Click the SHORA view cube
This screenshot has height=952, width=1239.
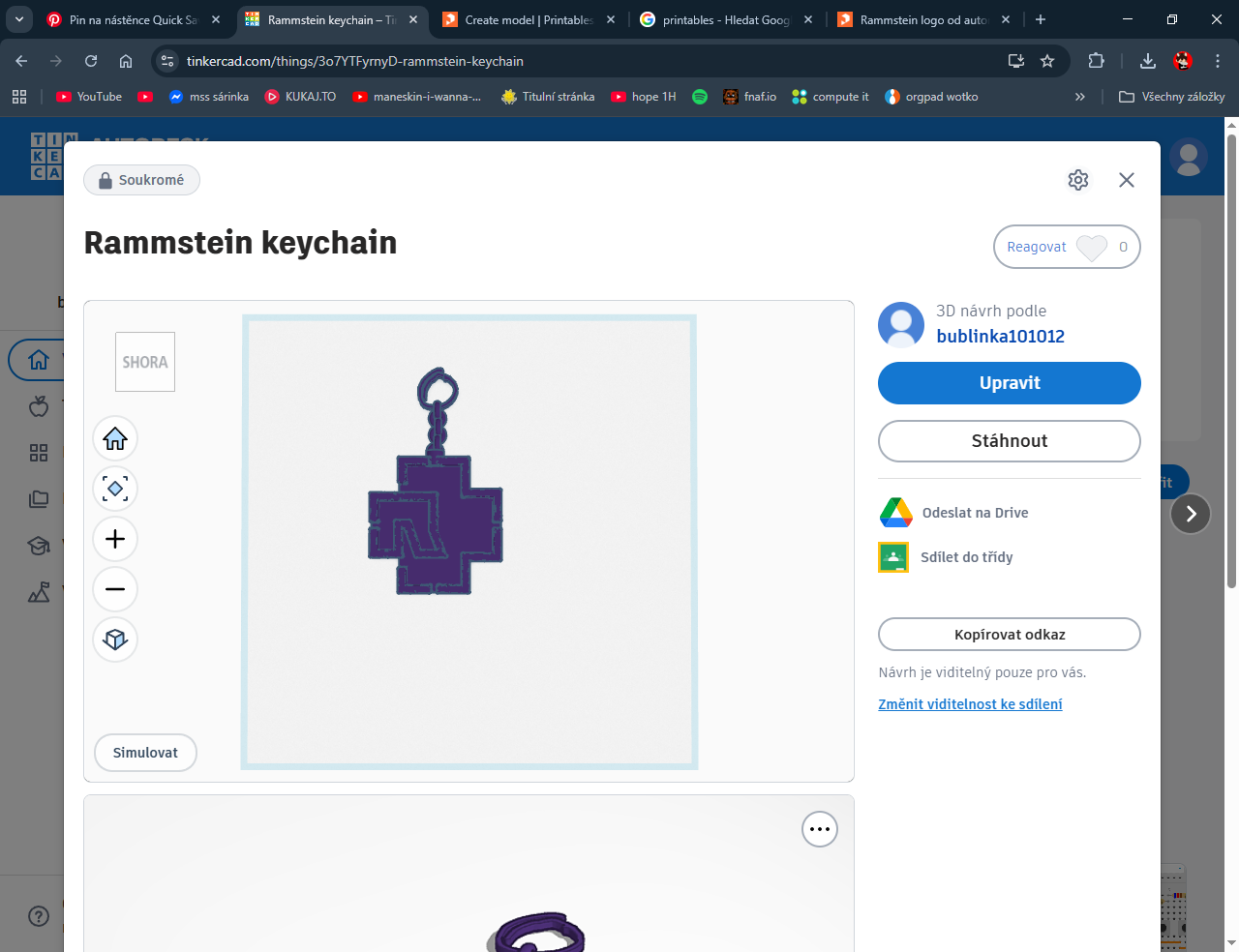145,362
